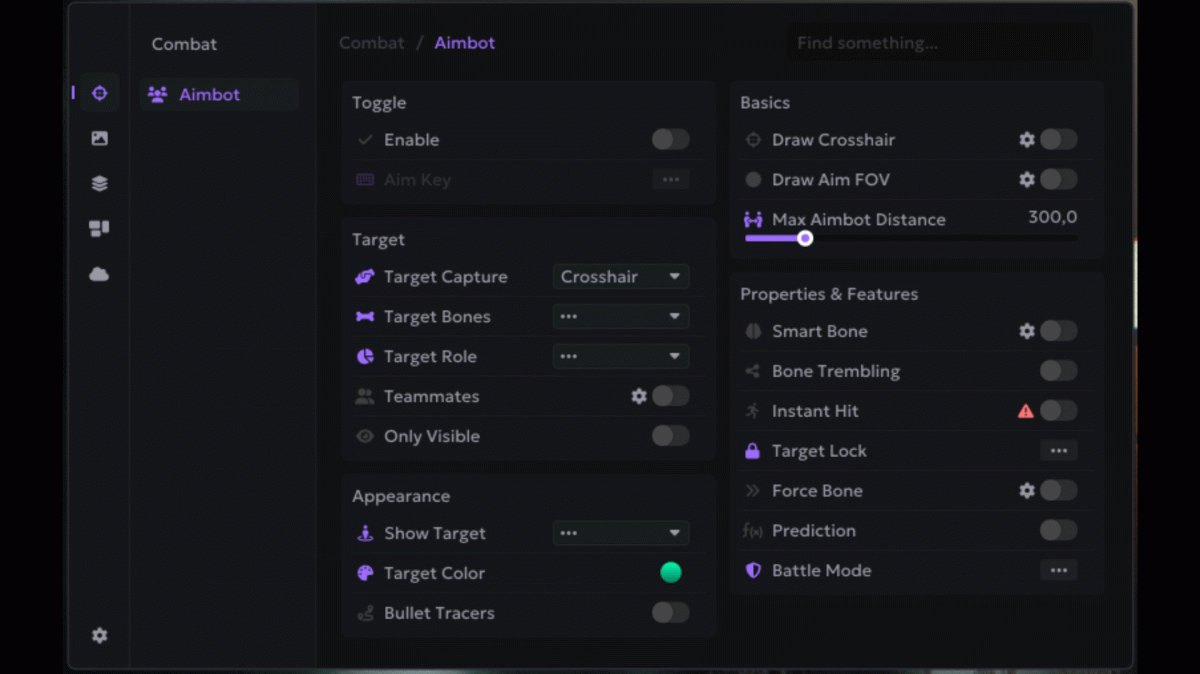Open Smart Bone configuration gear
The width and height of the screenshot is (1200, 674).
[x=1026, y=331]
